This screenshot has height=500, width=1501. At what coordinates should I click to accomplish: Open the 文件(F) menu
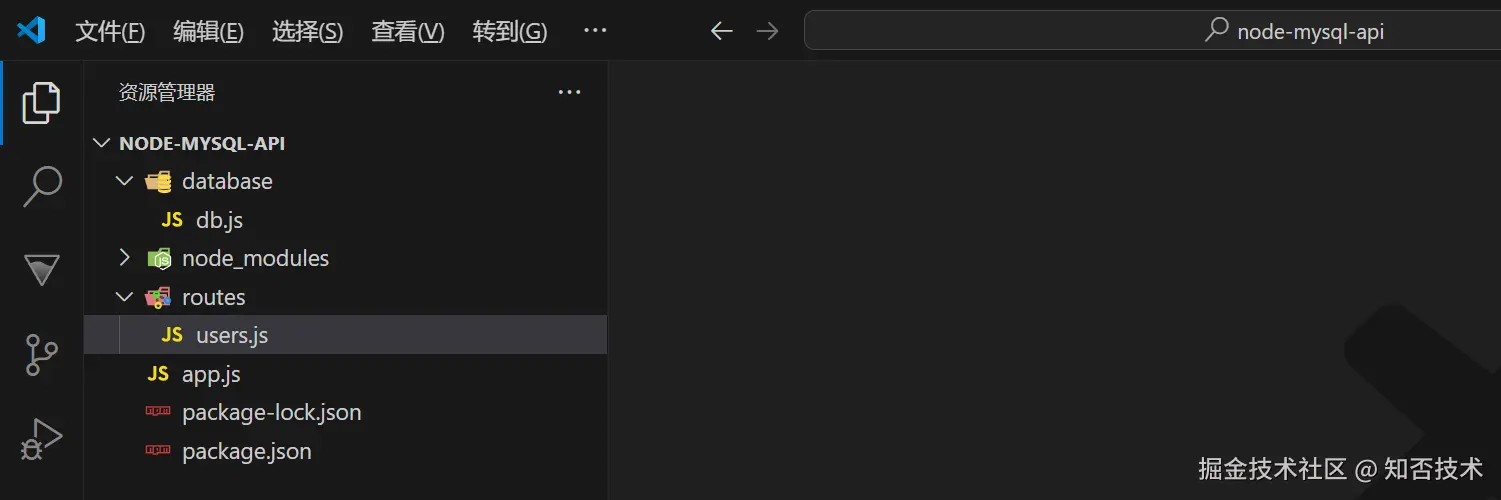point(110,32)
